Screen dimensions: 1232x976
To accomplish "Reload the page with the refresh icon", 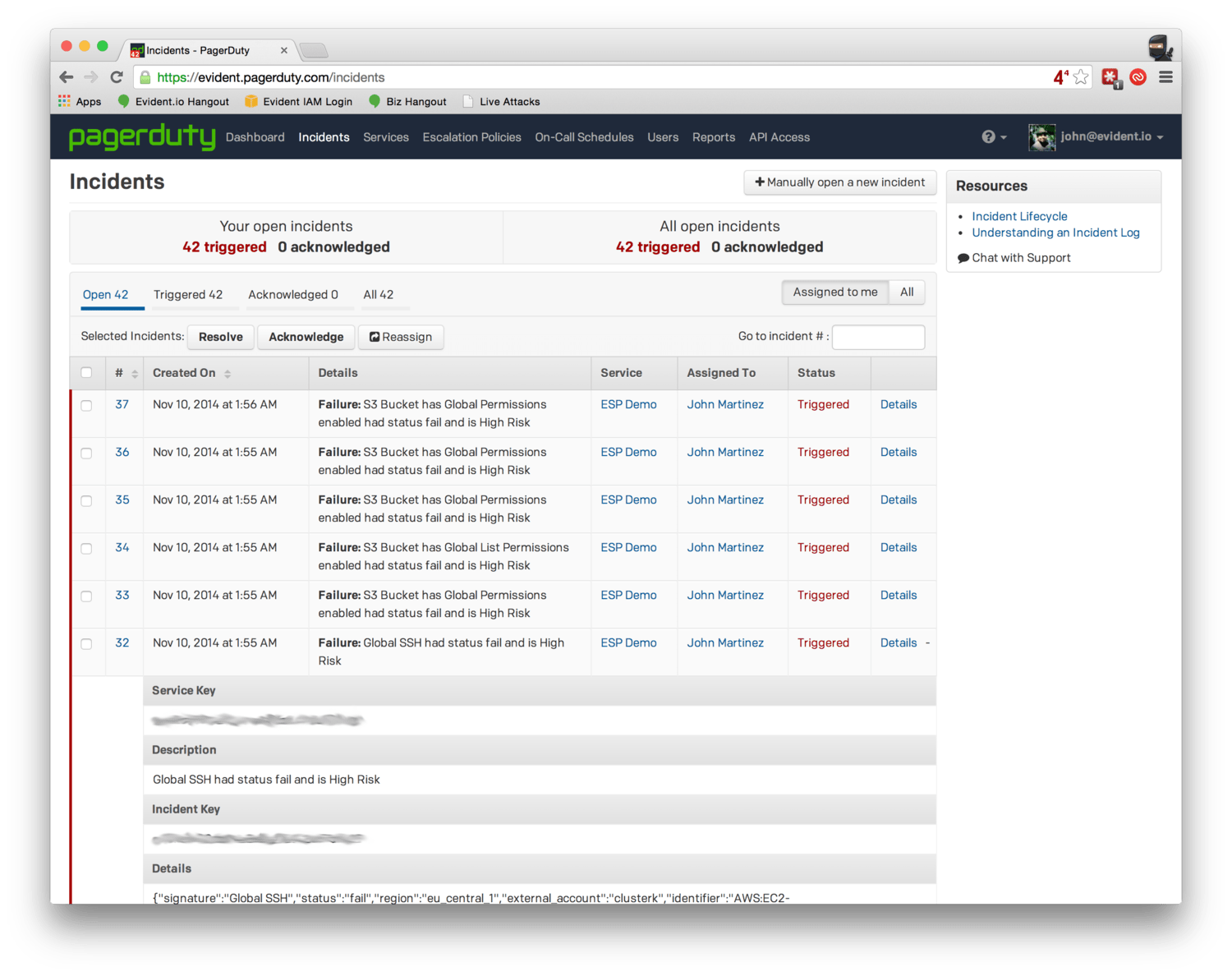I will (x=117, y=77).
